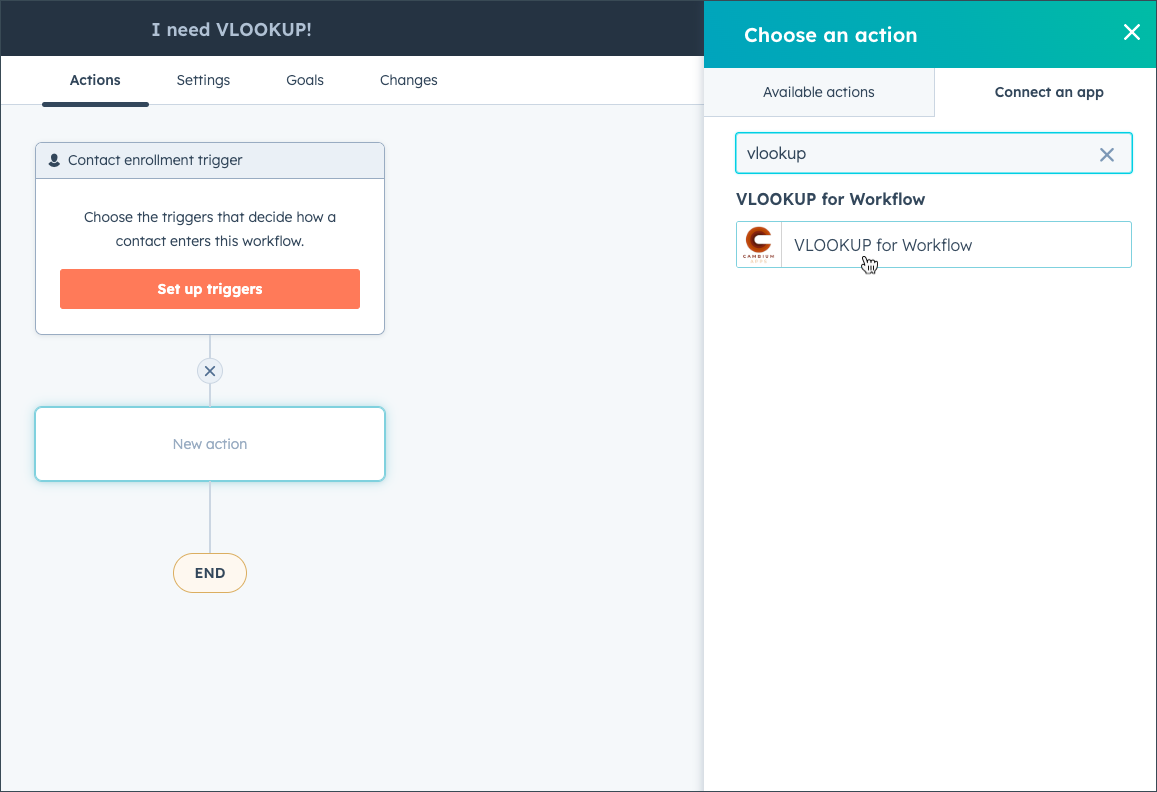The image size is (1157, 792).
Task: Click the END node of the workflow
Action: pyautogui.click(x=210, y=573)
